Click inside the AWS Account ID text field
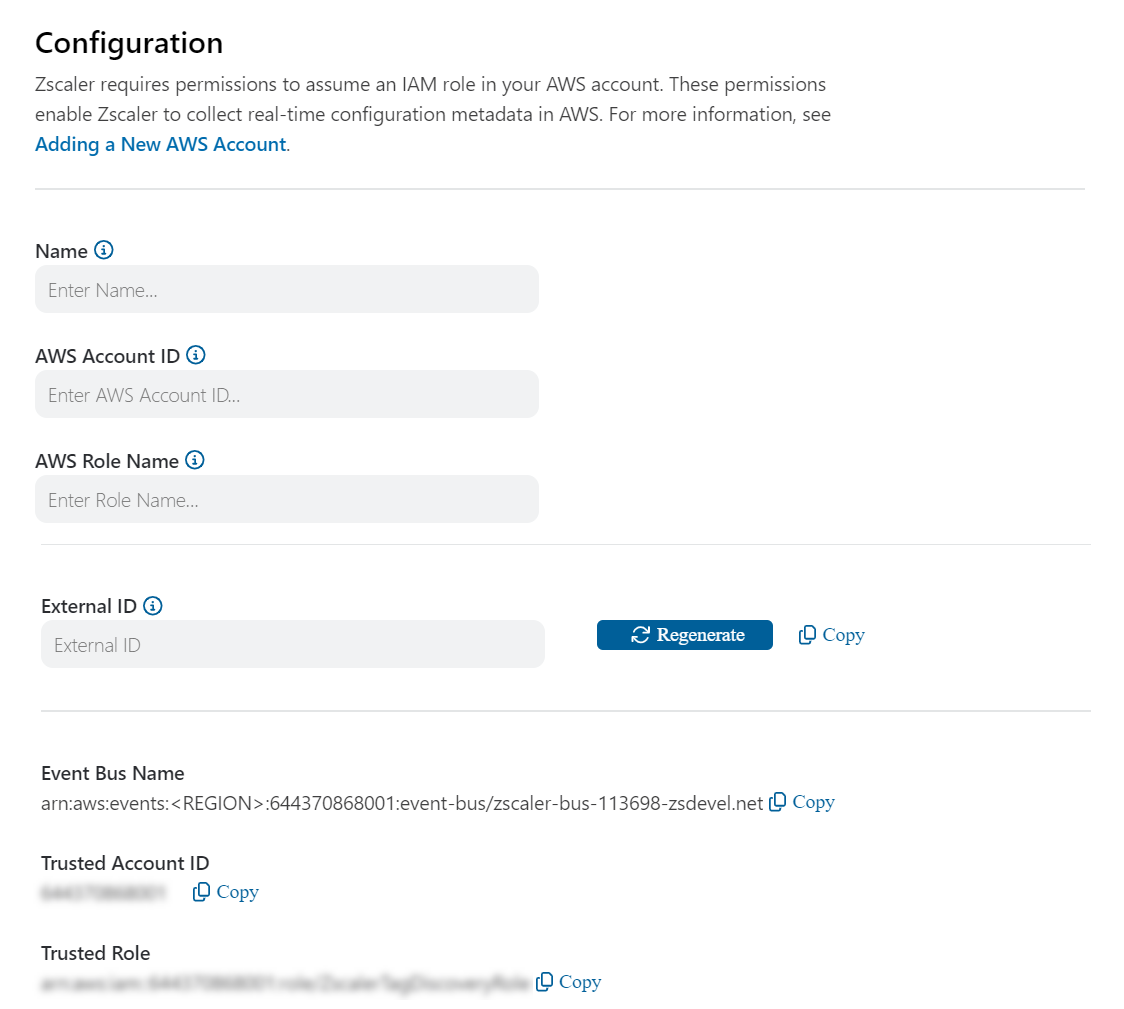 coord(287,394)
